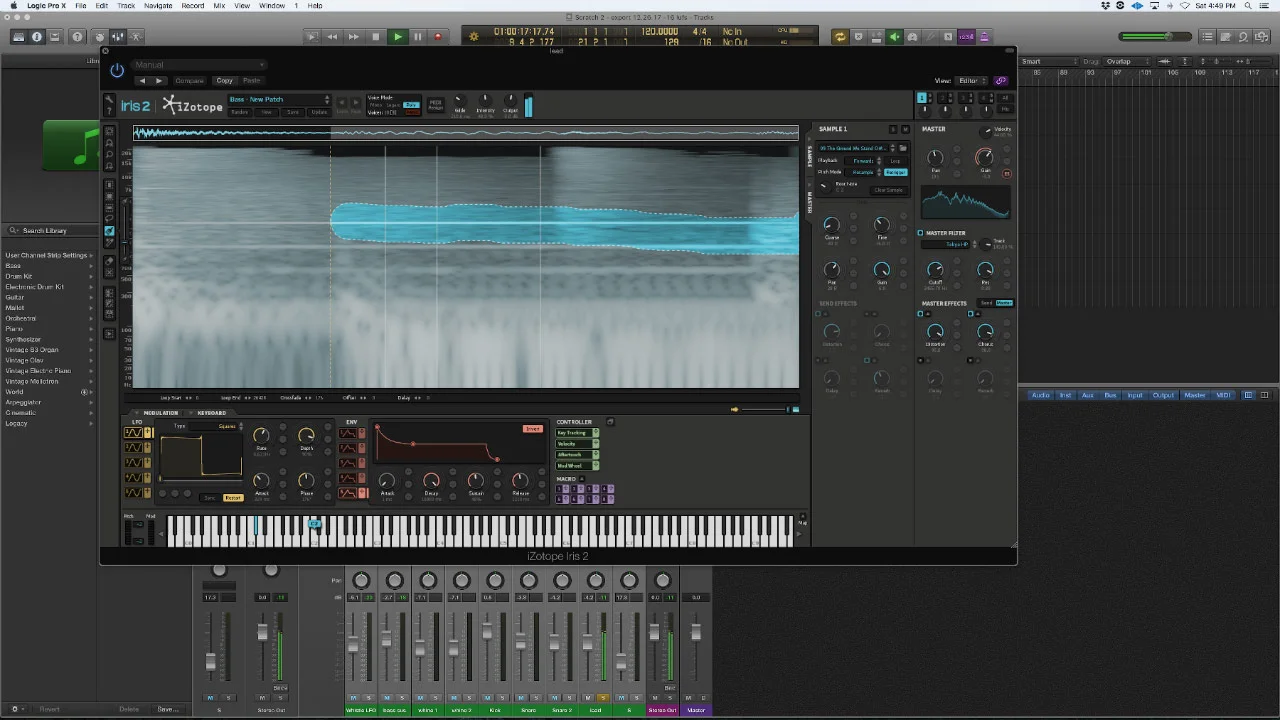
Task: Toggle the LFO Restart button
Action: [x=233, y=497]
